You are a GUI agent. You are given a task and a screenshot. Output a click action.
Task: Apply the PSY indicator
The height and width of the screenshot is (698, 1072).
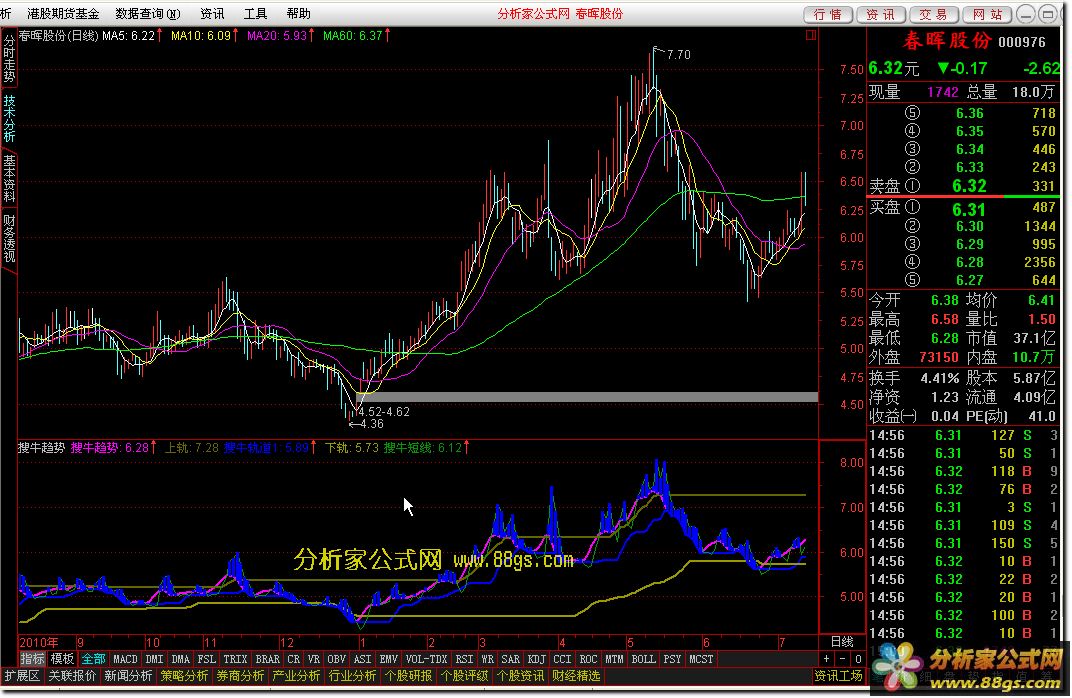click(x=672, y=659)
